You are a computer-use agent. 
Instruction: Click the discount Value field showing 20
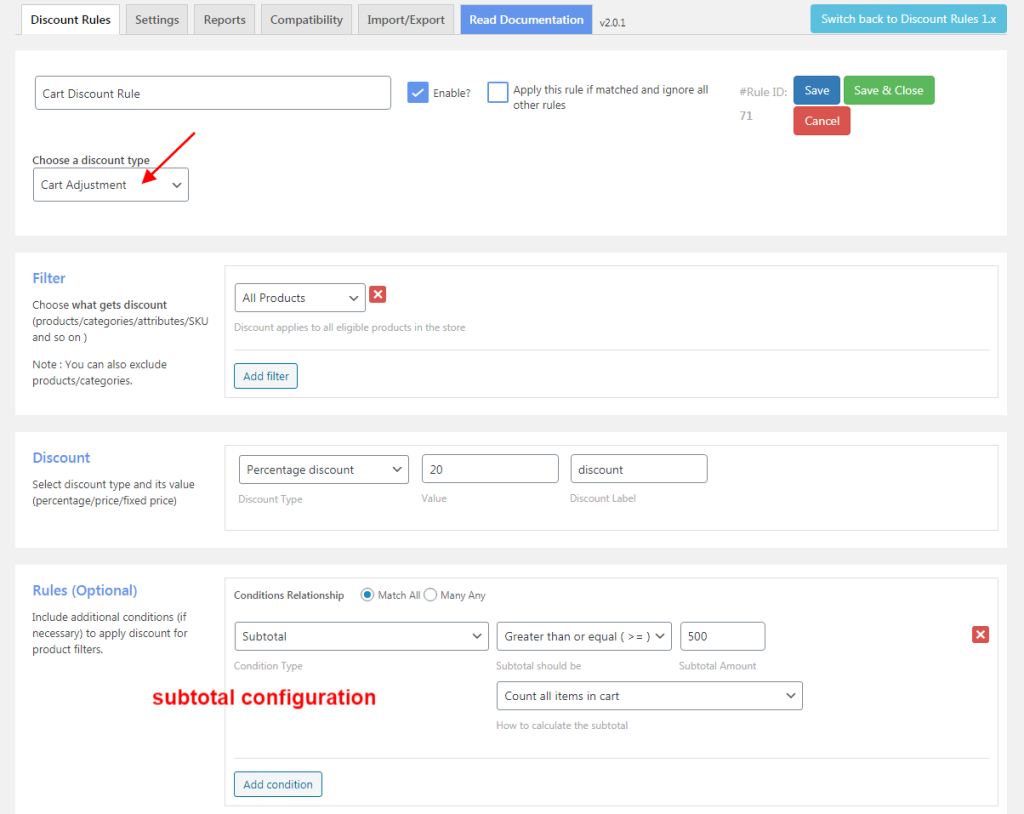point(490,469)
